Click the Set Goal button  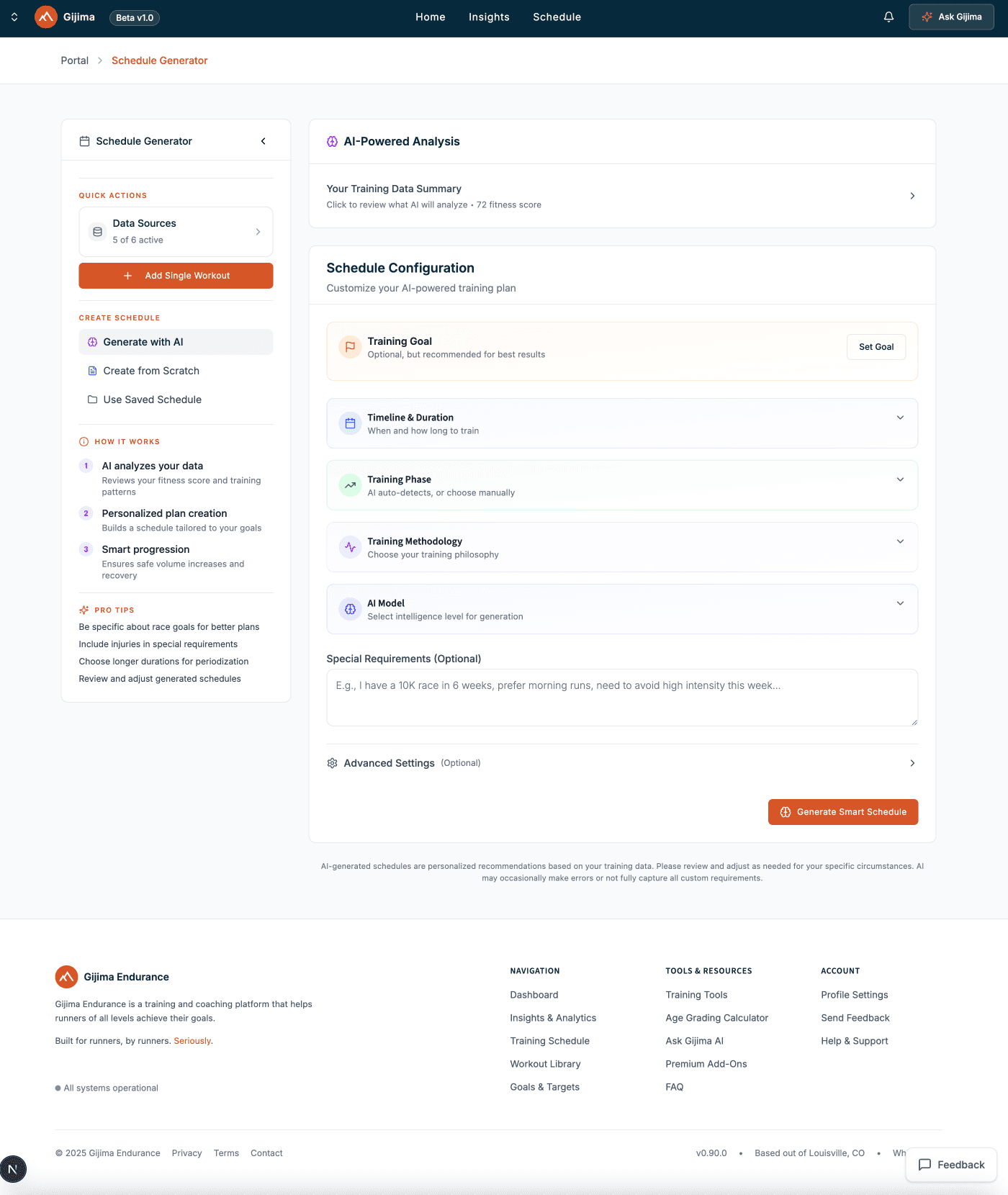coord(876,347)
